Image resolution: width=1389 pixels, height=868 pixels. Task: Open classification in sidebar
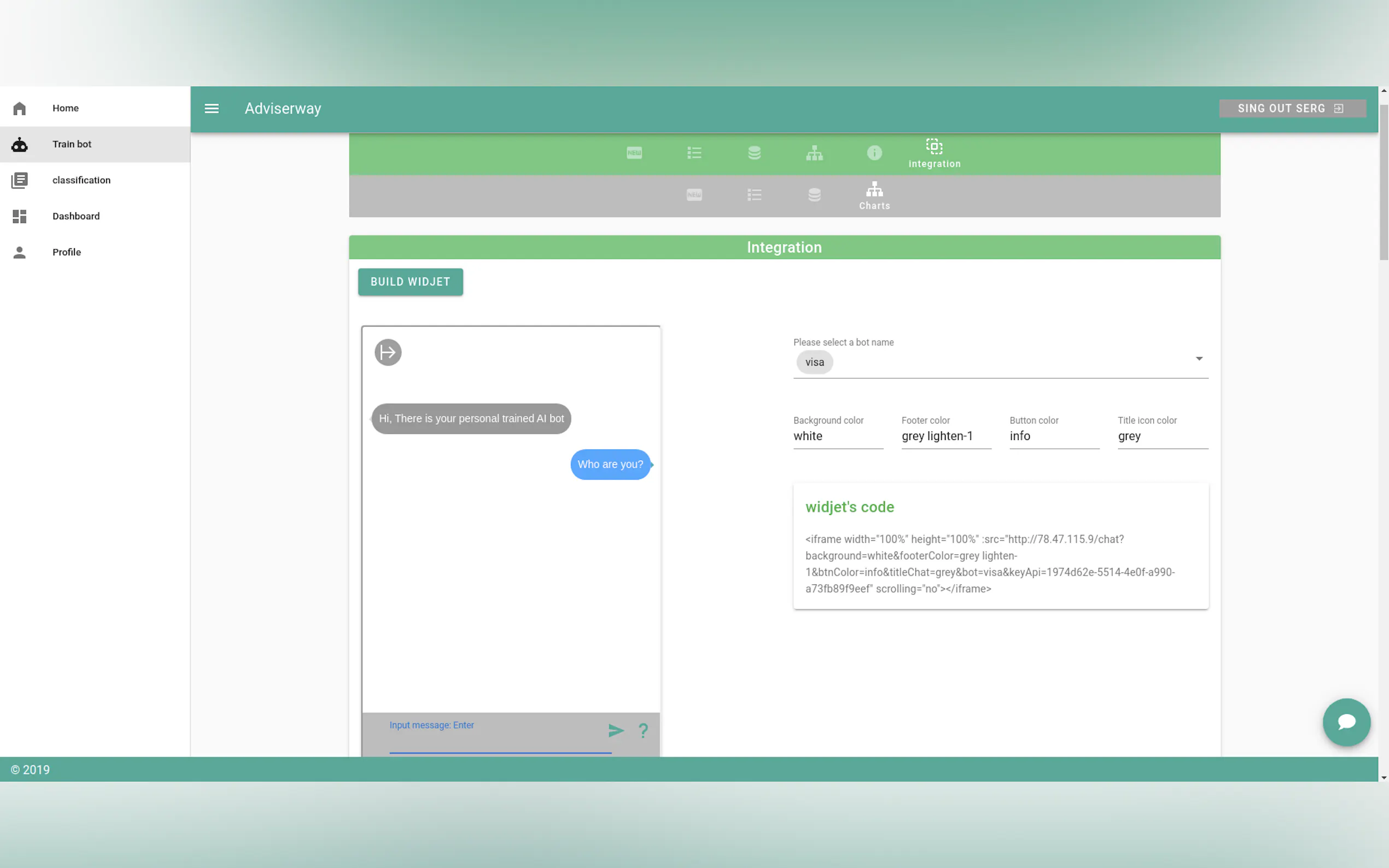point(81,180)
